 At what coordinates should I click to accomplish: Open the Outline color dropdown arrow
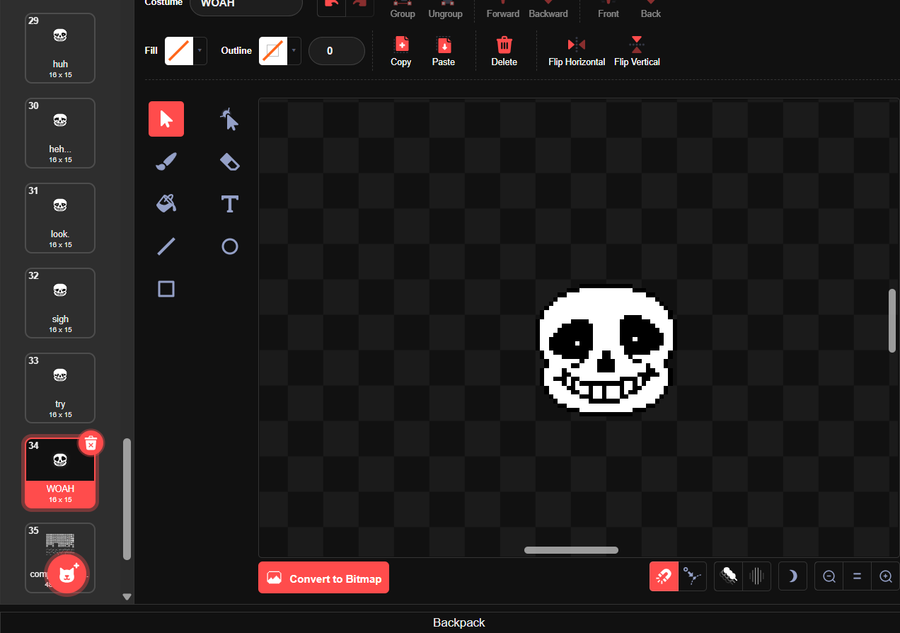[x=294, y=51]
